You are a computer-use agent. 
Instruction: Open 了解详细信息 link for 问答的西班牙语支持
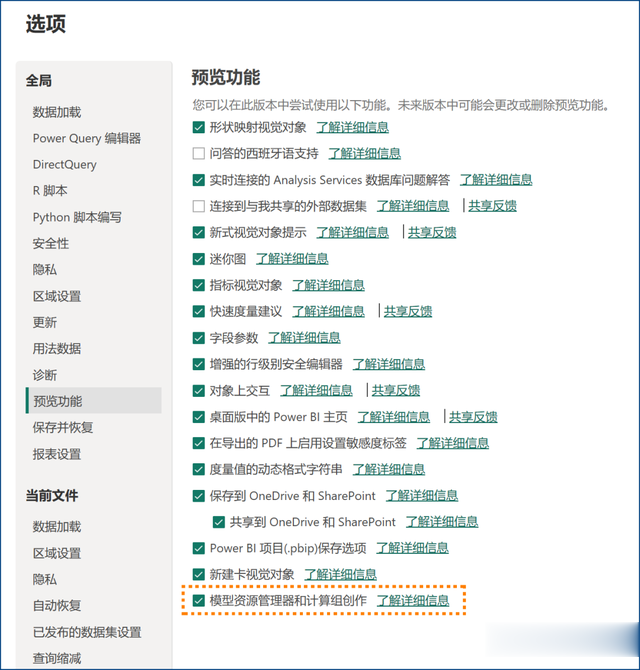click(x=364, y=153)
